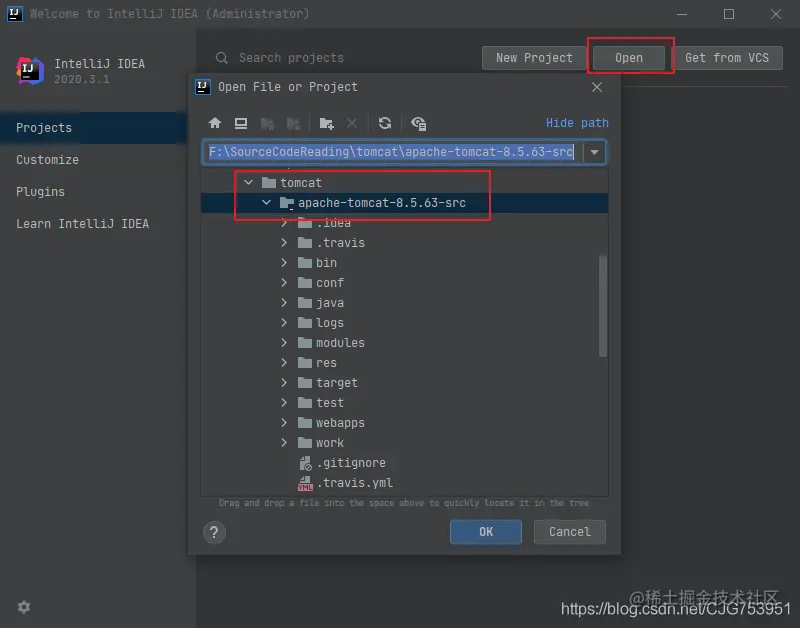Select the .gitignore file icon

click(x=305, y=463)
